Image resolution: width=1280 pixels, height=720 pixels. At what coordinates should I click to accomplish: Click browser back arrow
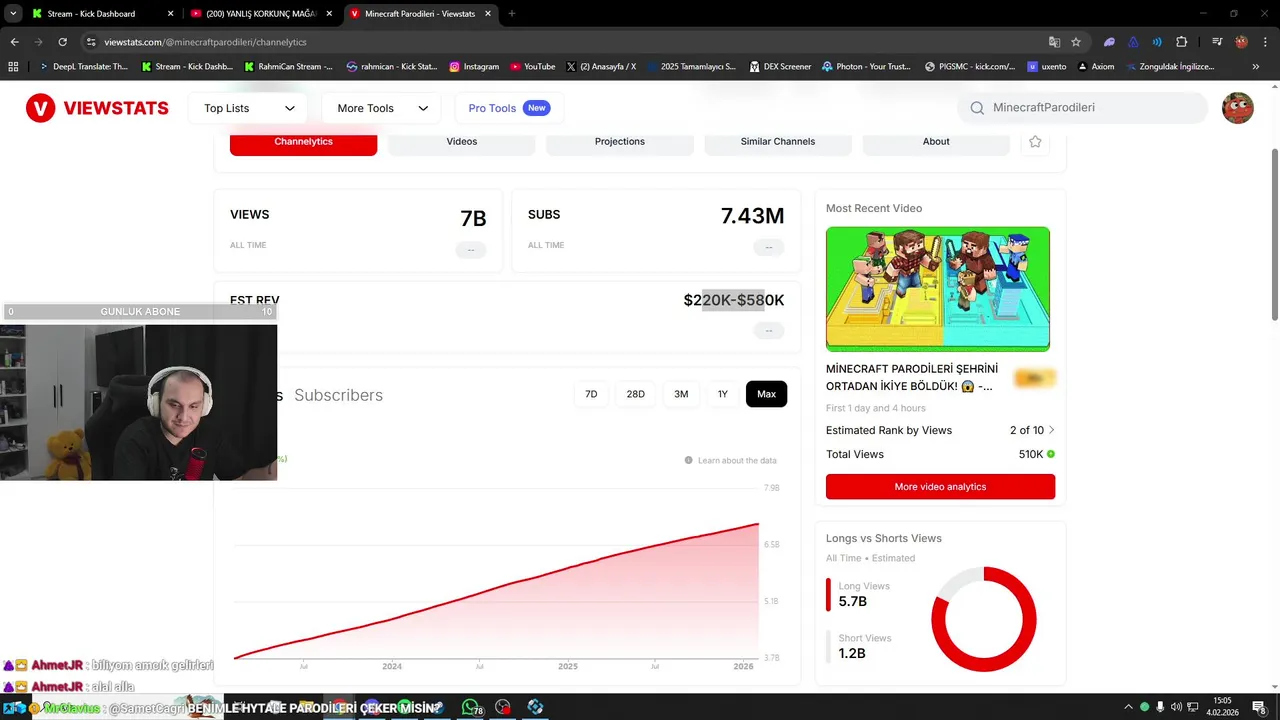pyautogui.click(x=14, y=42)
